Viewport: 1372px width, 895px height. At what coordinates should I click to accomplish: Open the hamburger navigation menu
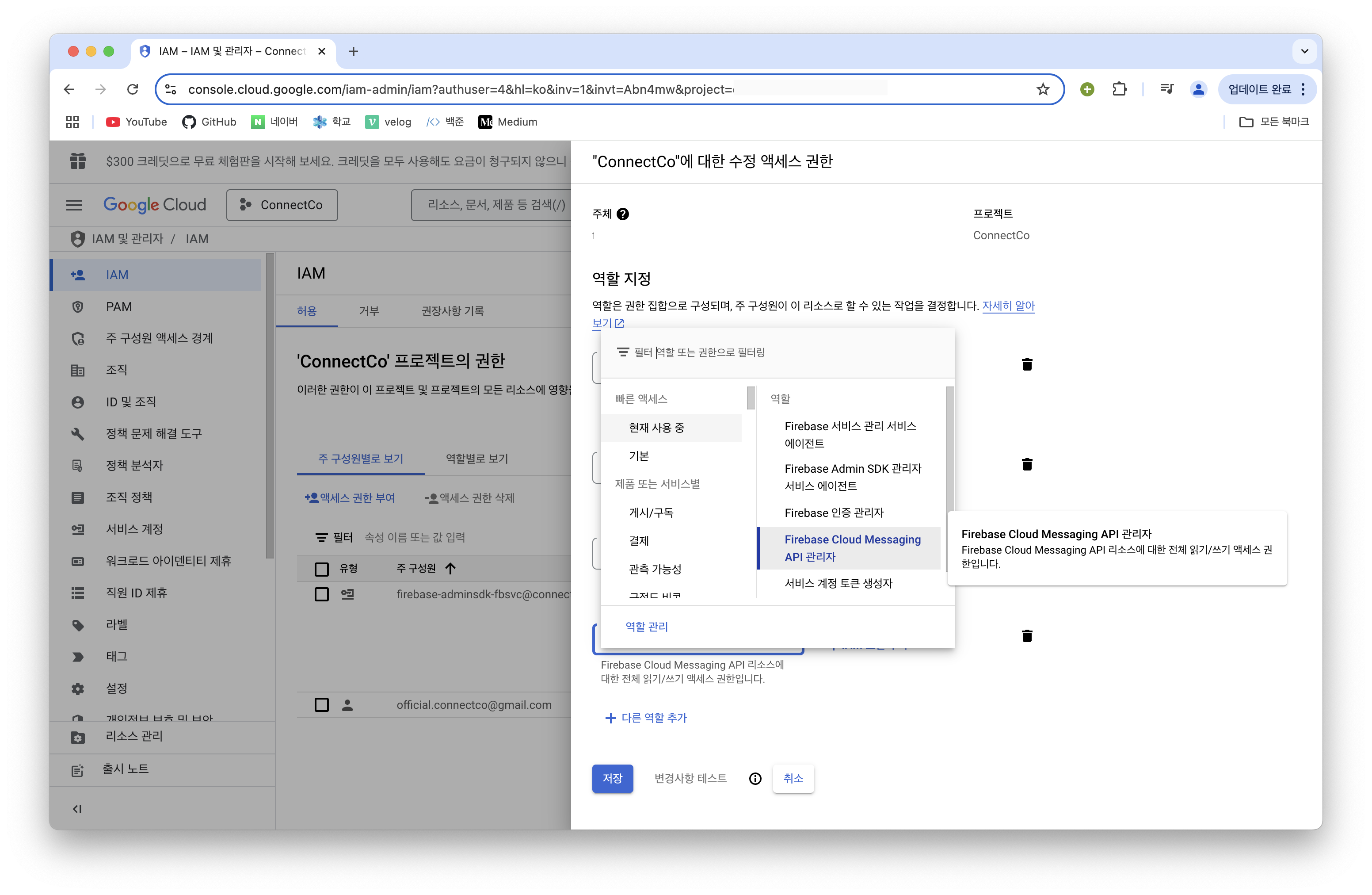coord(74,205)
